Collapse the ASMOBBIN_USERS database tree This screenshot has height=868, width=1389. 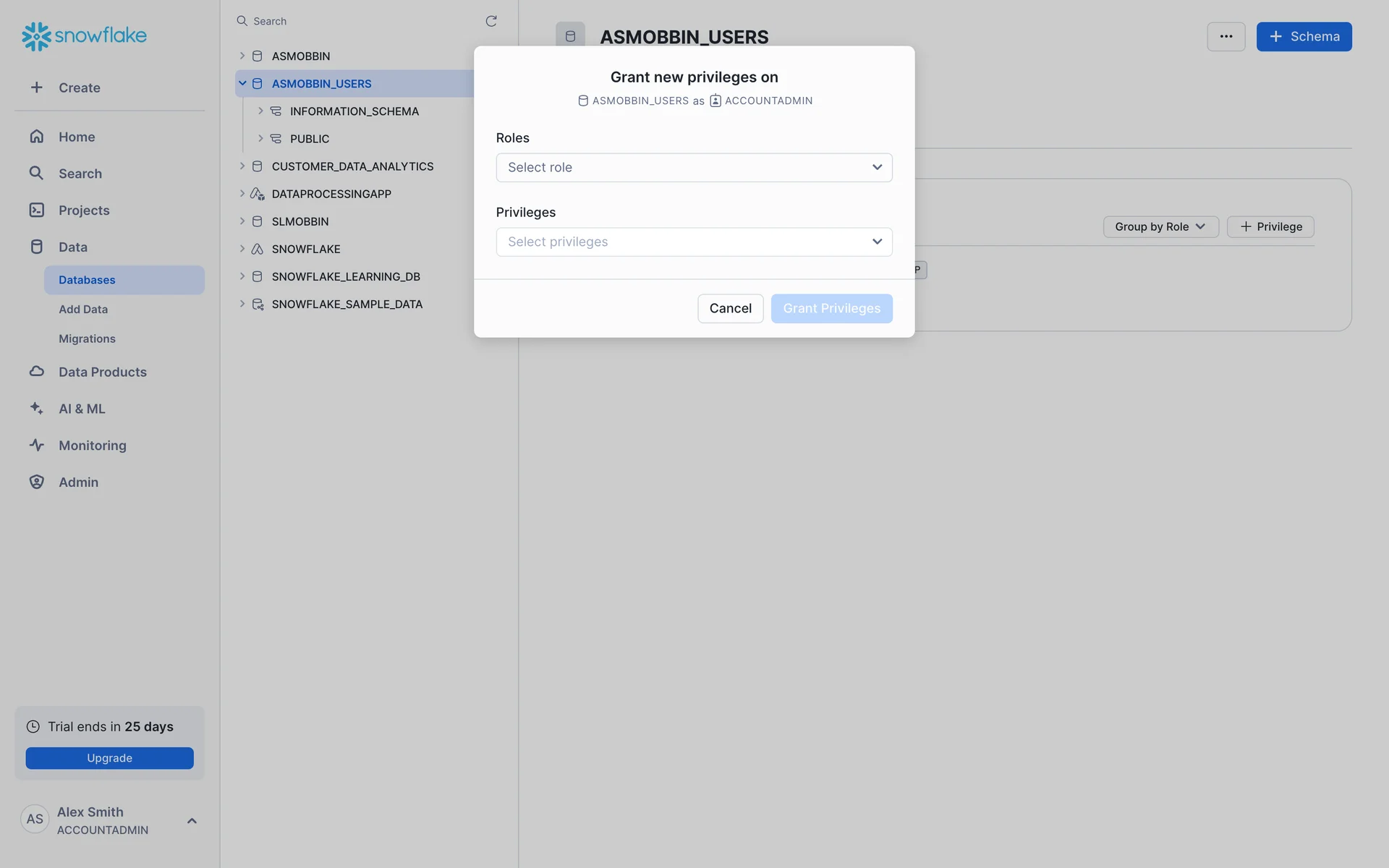click(242, 83)
